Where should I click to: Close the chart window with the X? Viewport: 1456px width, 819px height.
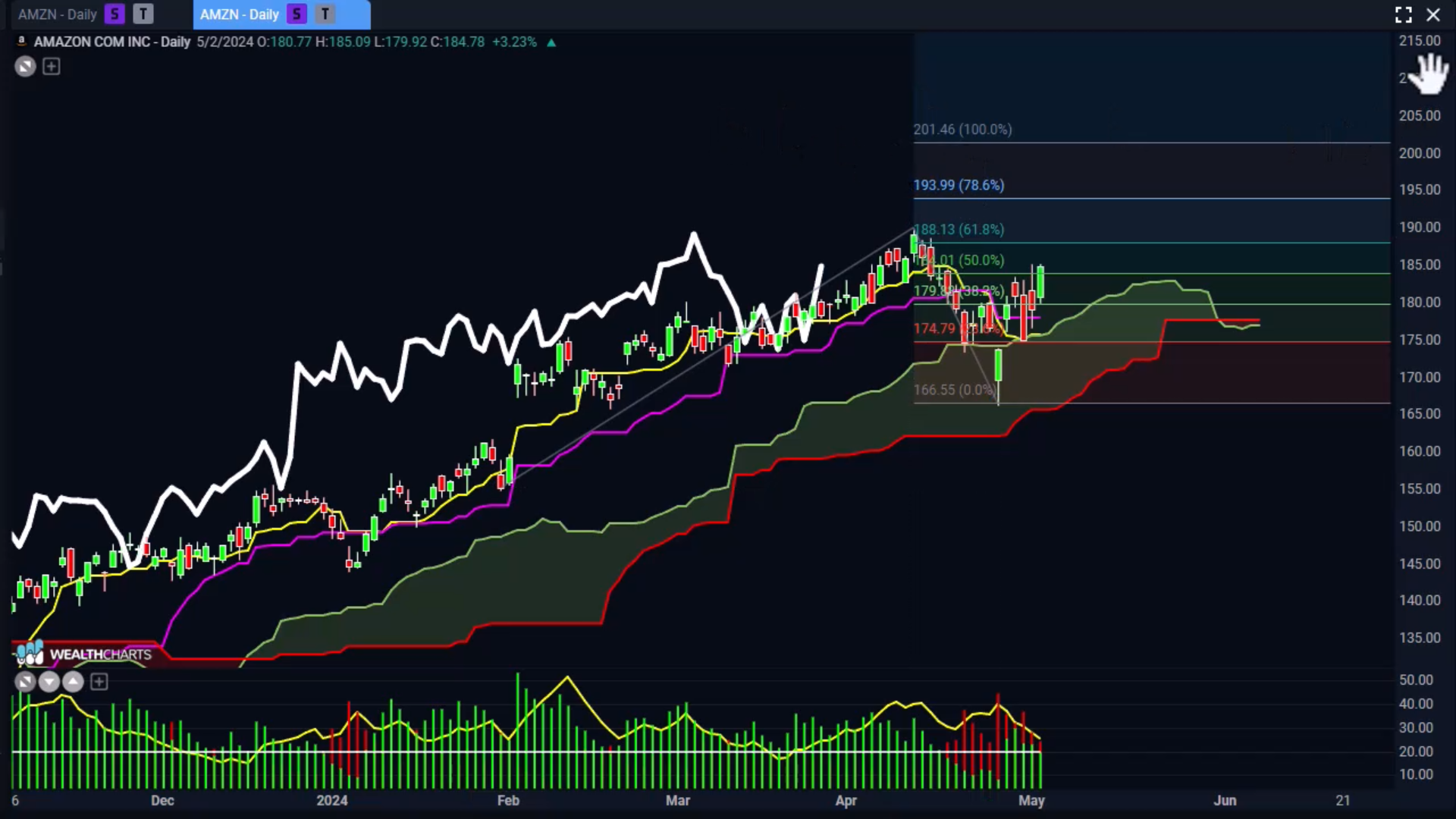1433,14
